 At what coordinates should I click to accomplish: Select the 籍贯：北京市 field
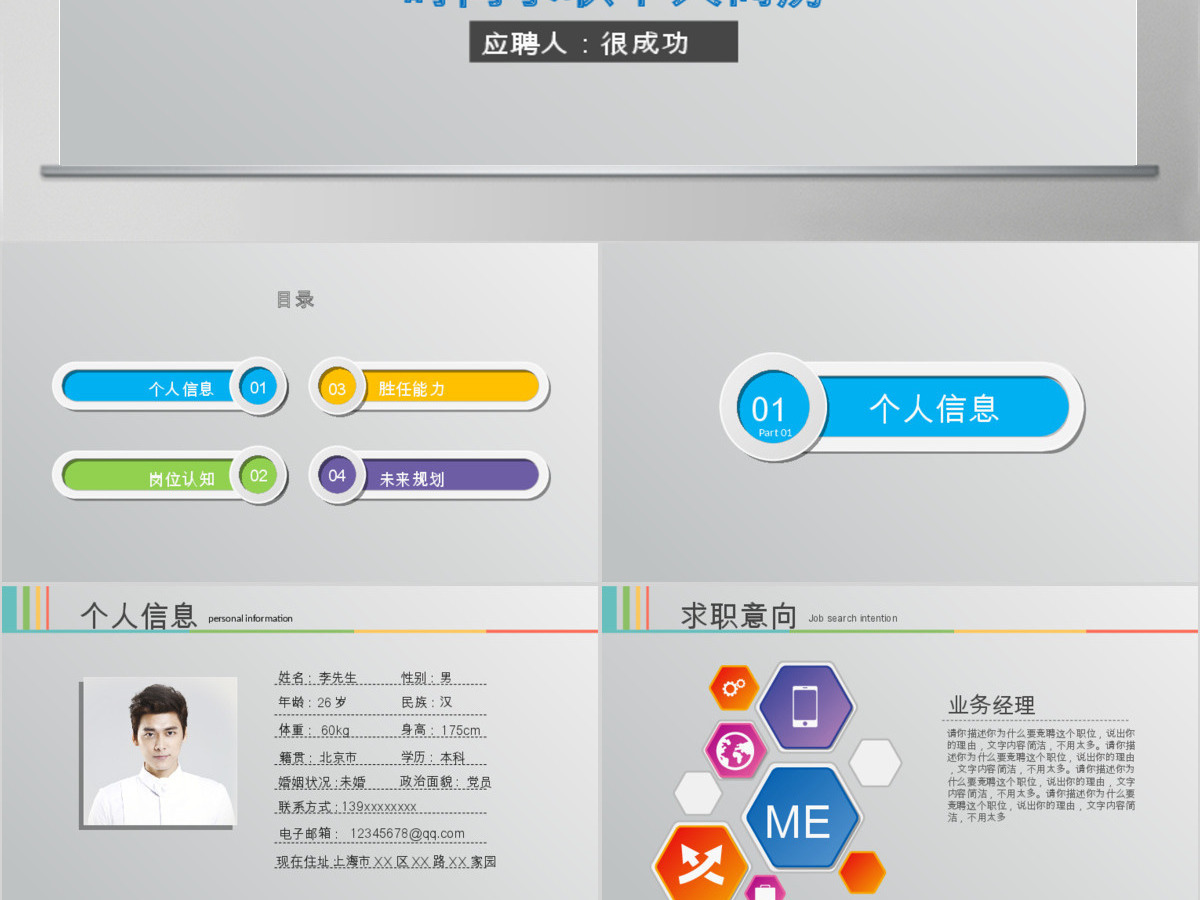(x=317, y=757)
